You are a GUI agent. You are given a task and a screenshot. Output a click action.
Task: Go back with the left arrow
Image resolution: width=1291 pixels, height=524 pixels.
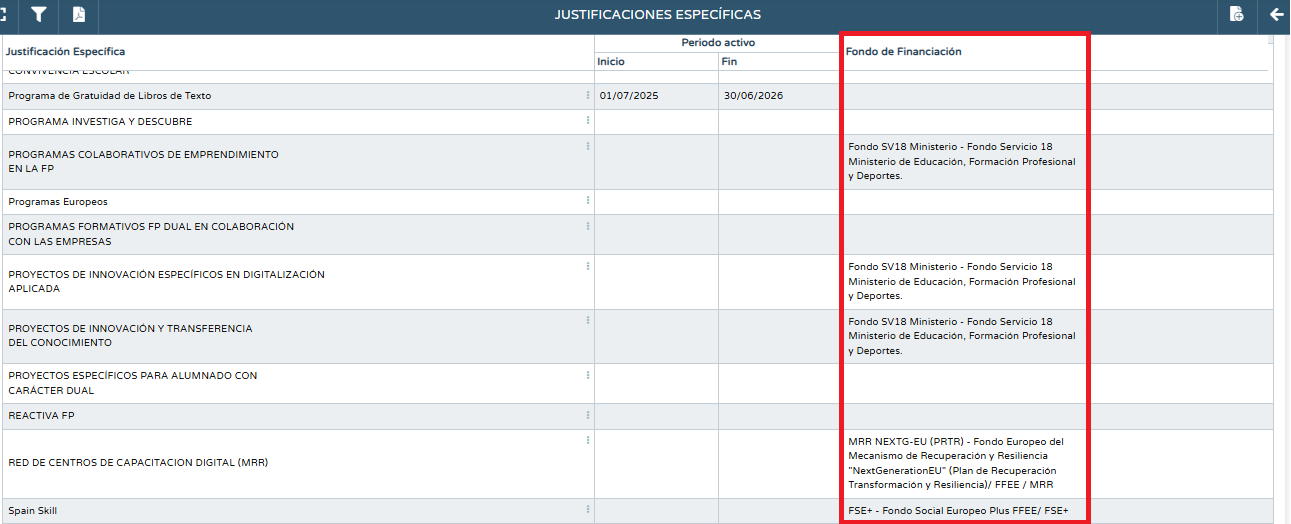[x=1276, y=14]
